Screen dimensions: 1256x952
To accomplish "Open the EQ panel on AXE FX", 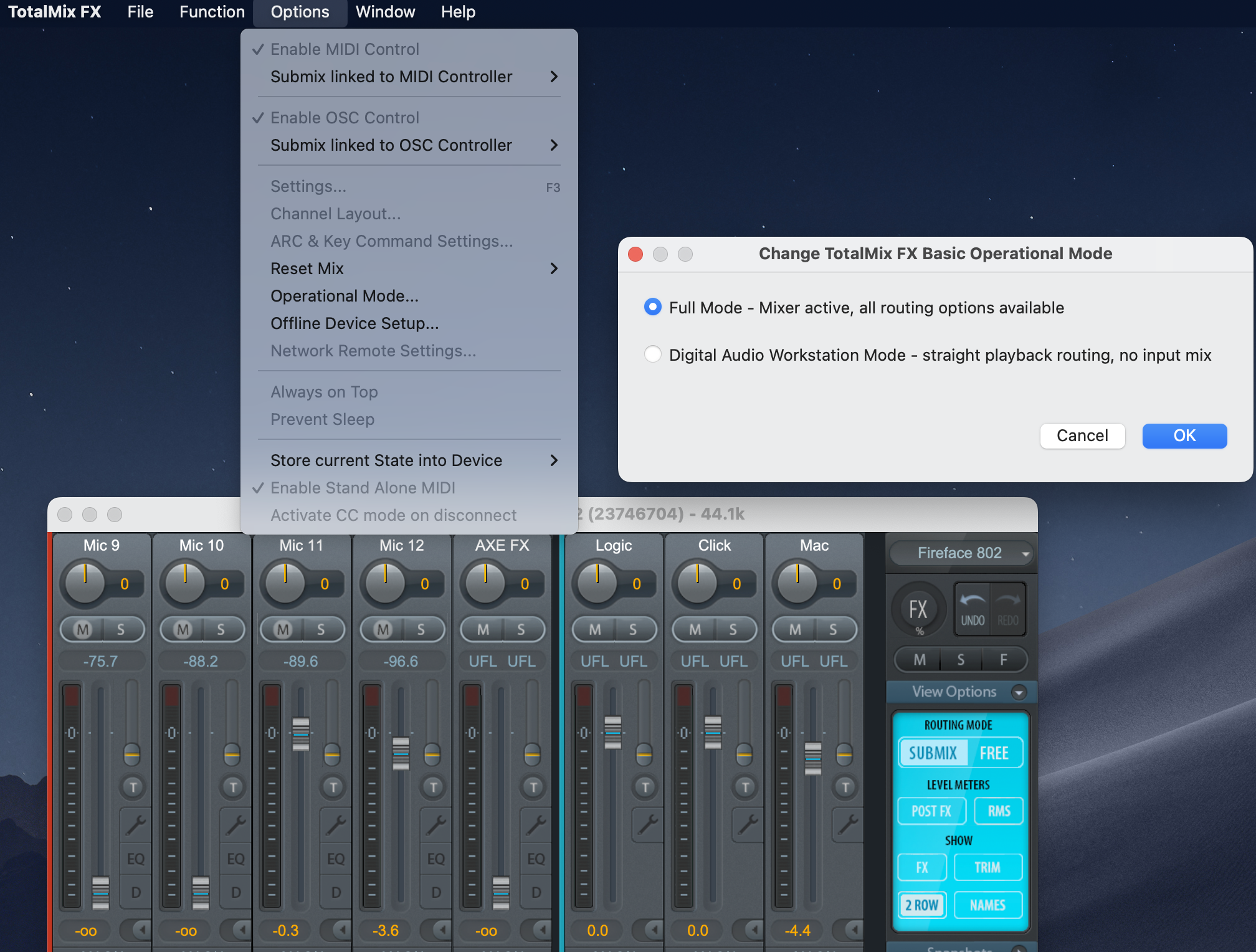I will 536,859.
